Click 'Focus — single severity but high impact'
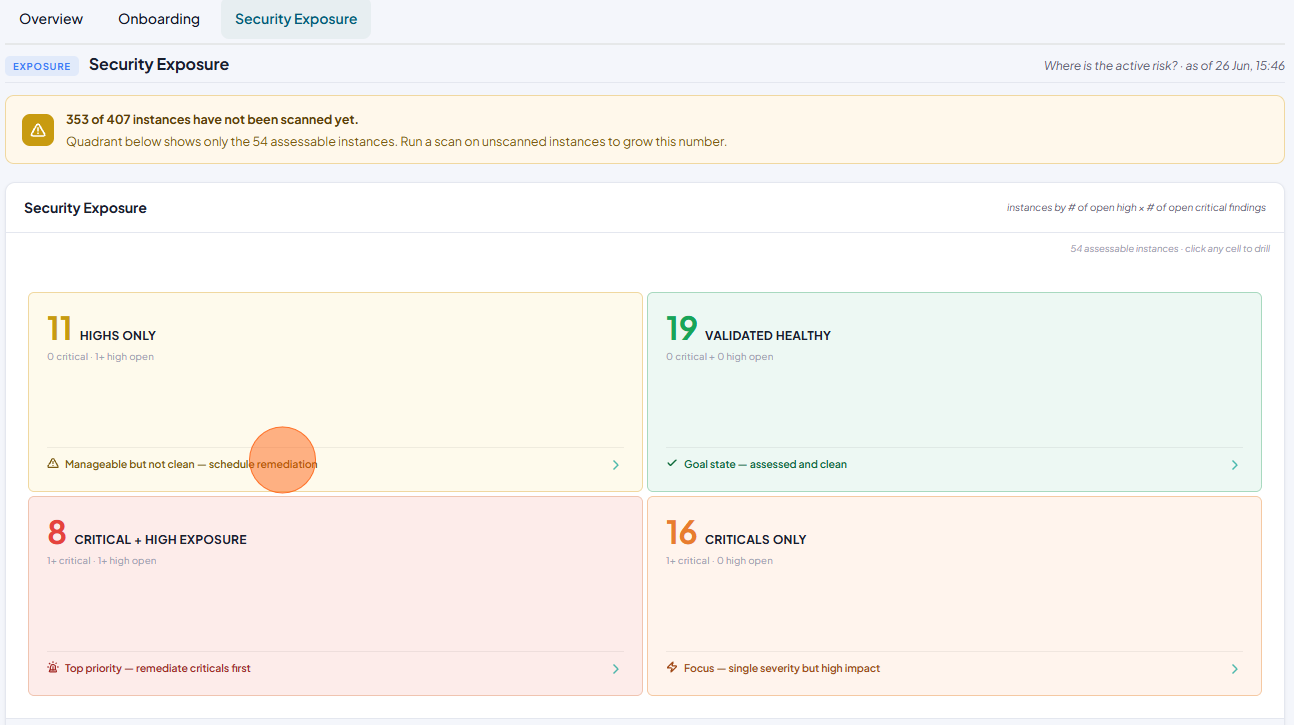The image size is (1294, 725). tap(782, 668)
